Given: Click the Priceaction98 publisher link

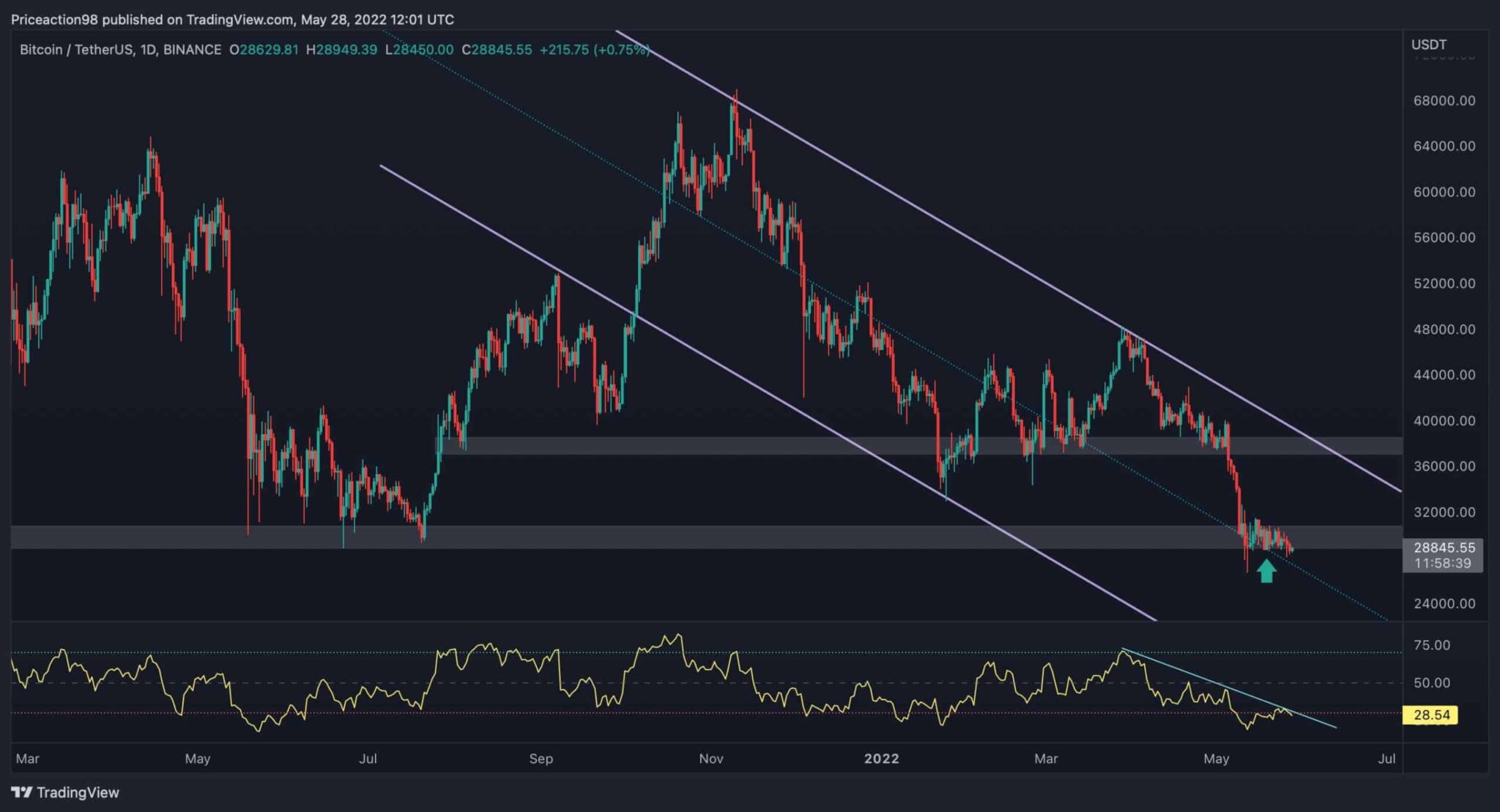Looking at the screenshot, I should [53, 20].
